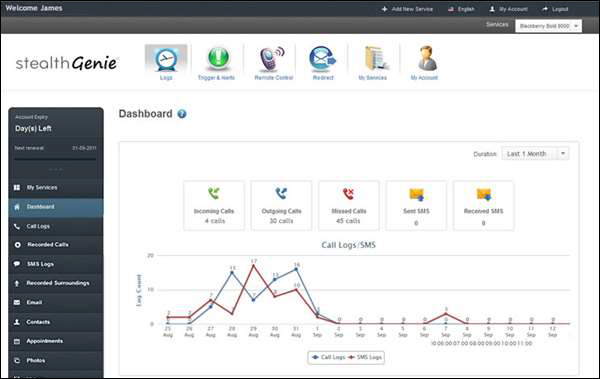Click the Received SMS envelope icon
This screenshot has height=379, width=600.
(484, 194)
